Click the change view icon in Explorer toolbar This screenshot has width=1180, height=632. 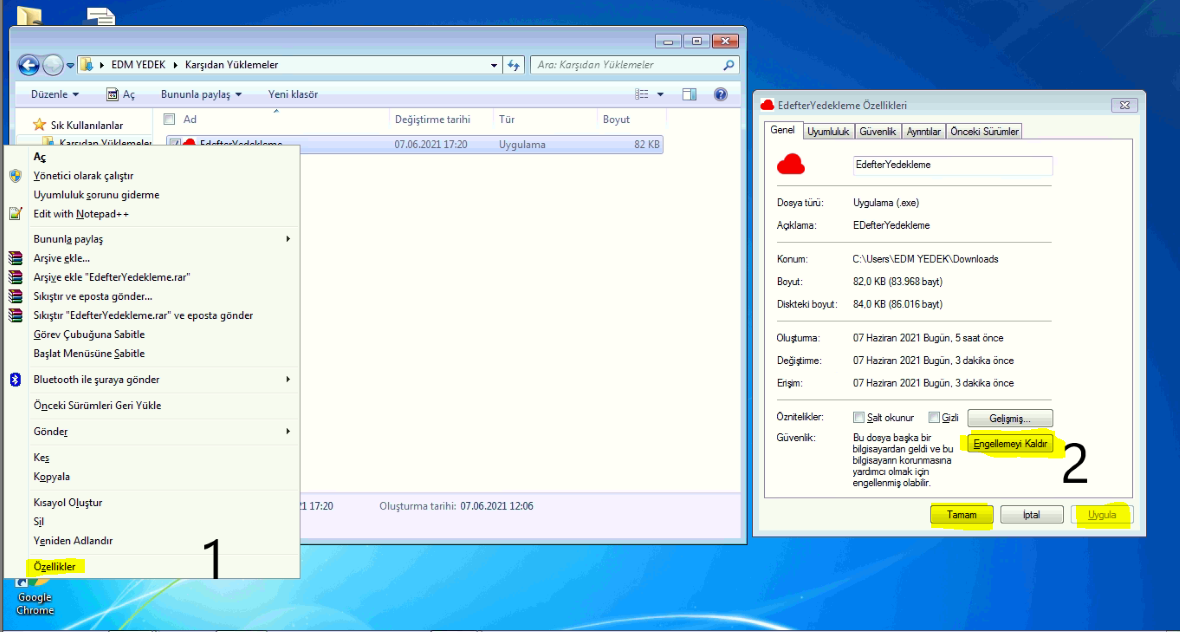coord(643,94)
